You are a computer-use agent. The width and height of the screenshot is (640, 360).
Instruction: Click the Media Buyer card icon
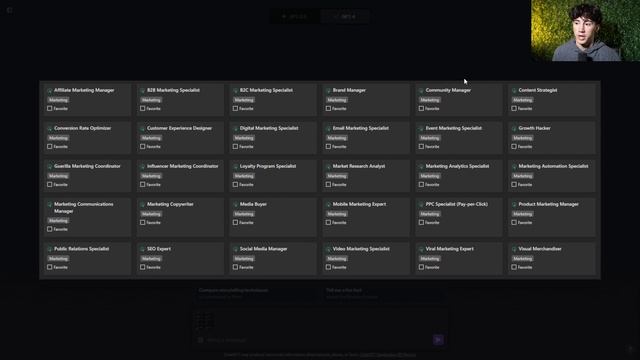(235, 204)
